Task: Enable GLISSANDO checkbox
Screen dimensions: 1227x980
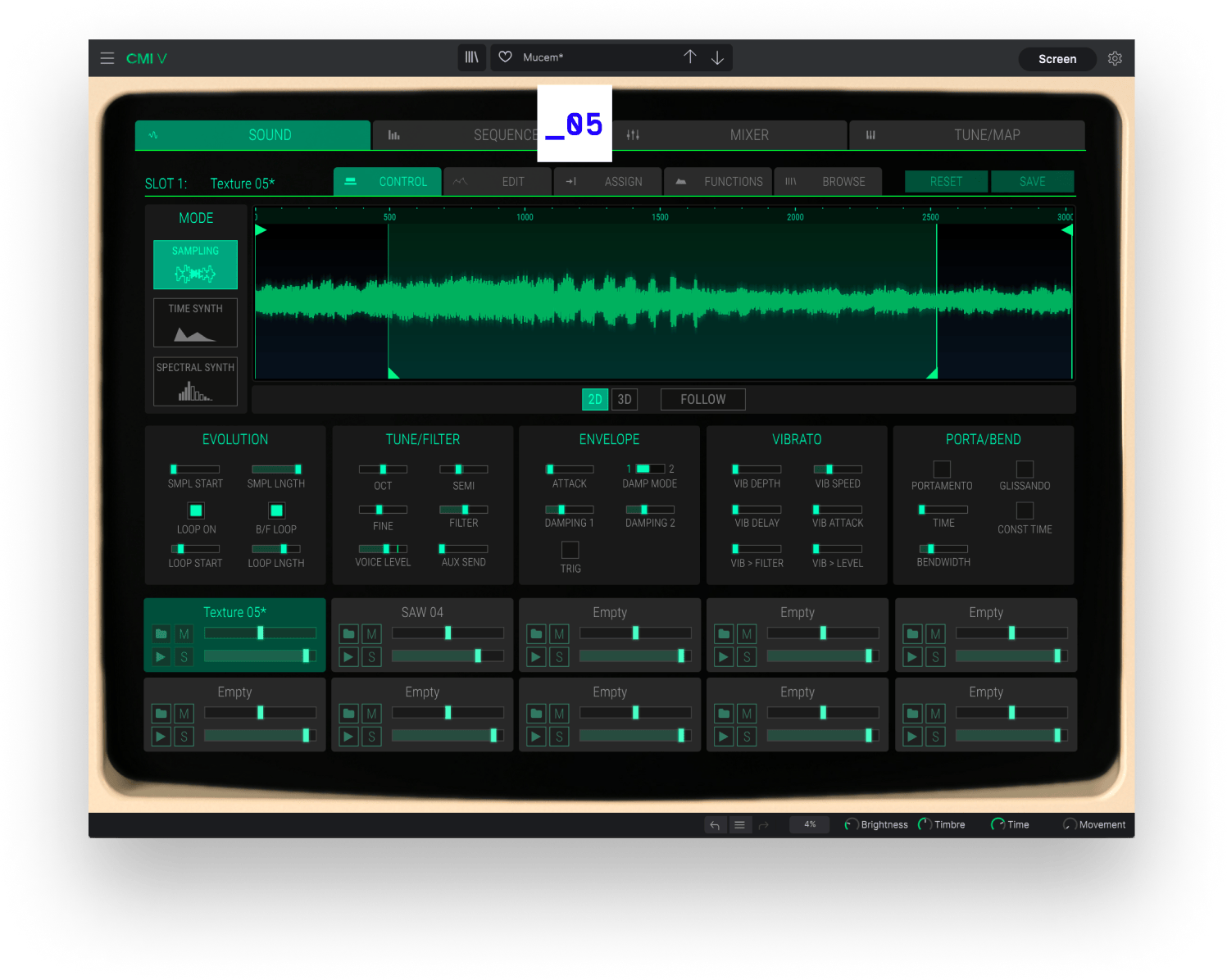Action: point(1025,469)
